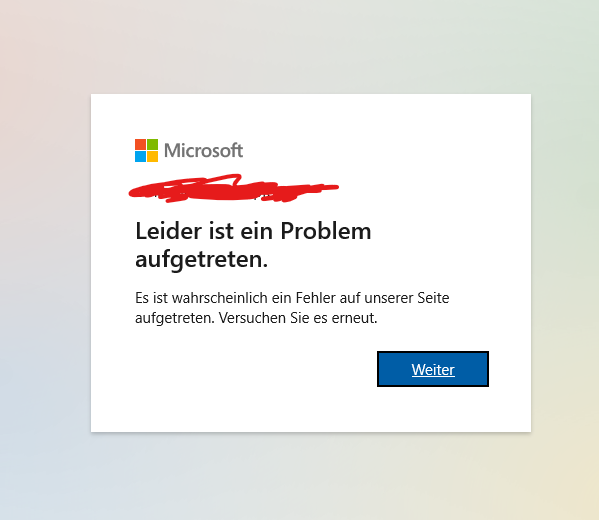The width and height of the screenshot is (599, 520).
Task: Click the word "Seite" ending the first description line
Action: point(433,298)
